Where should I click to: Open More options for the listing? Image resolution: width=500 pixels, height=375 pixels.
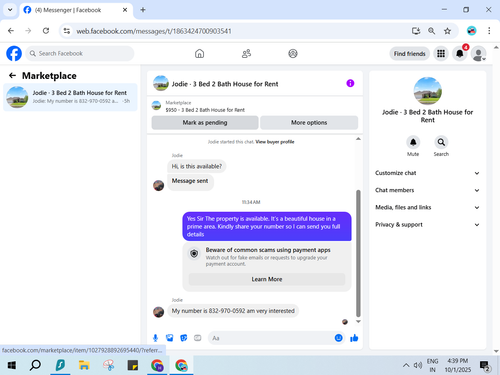[x=309, y=123]
